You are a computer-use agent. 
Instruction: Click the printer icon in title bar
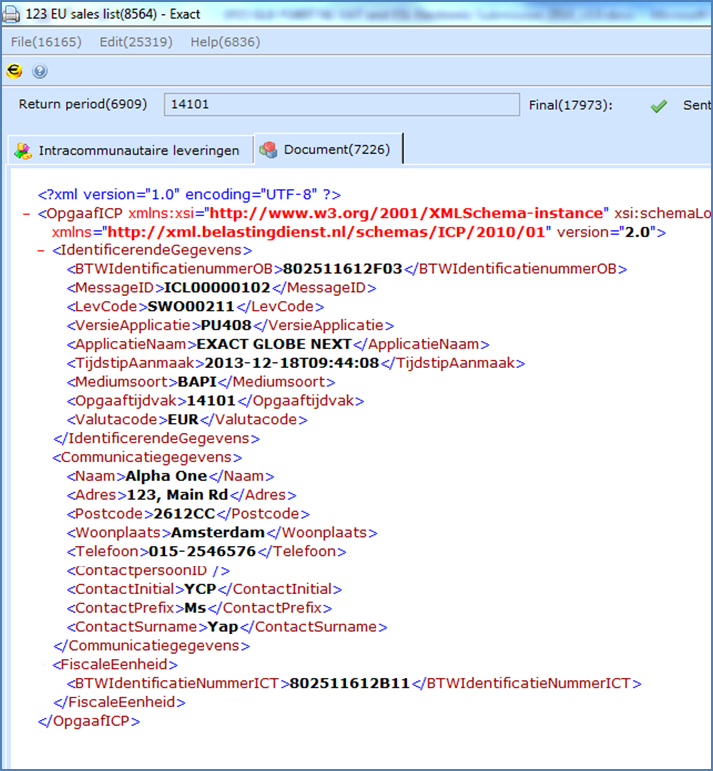(11, 14)
